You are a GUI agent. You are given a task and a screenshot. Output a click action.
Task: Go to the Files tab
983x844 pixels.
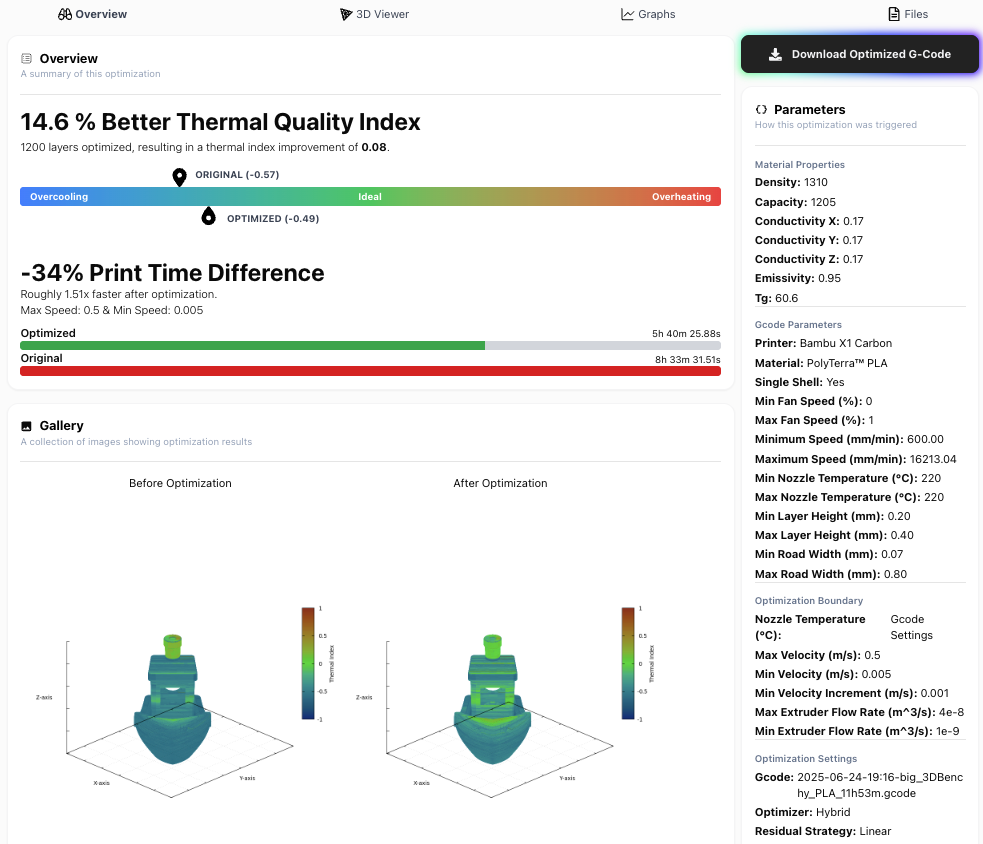click(x=908, y=14)
